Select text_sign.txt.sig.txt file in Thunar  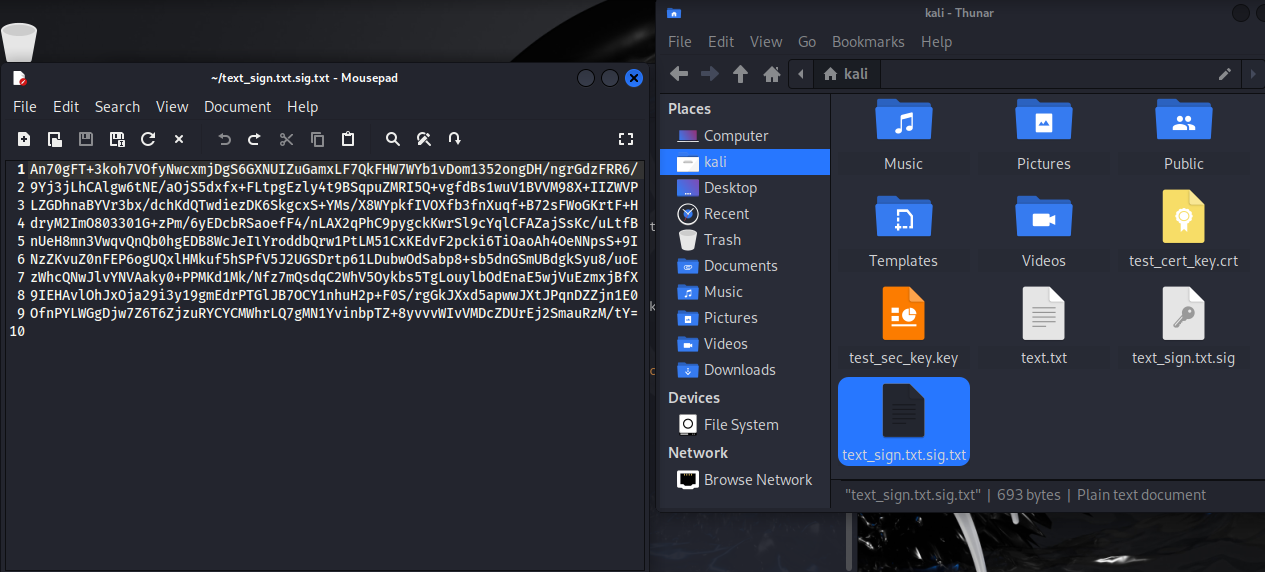pos(904,422)
